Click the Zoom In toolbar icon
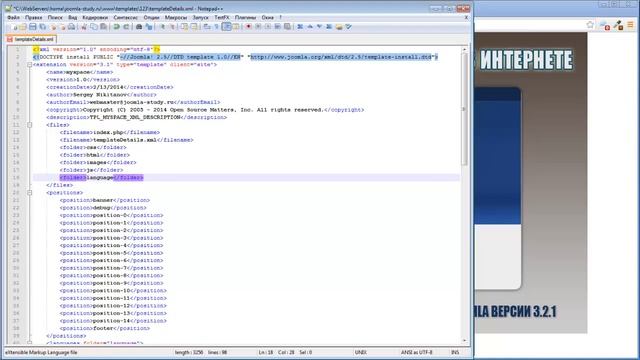This screenshot has height=360, width=640. tap(162, 27)
